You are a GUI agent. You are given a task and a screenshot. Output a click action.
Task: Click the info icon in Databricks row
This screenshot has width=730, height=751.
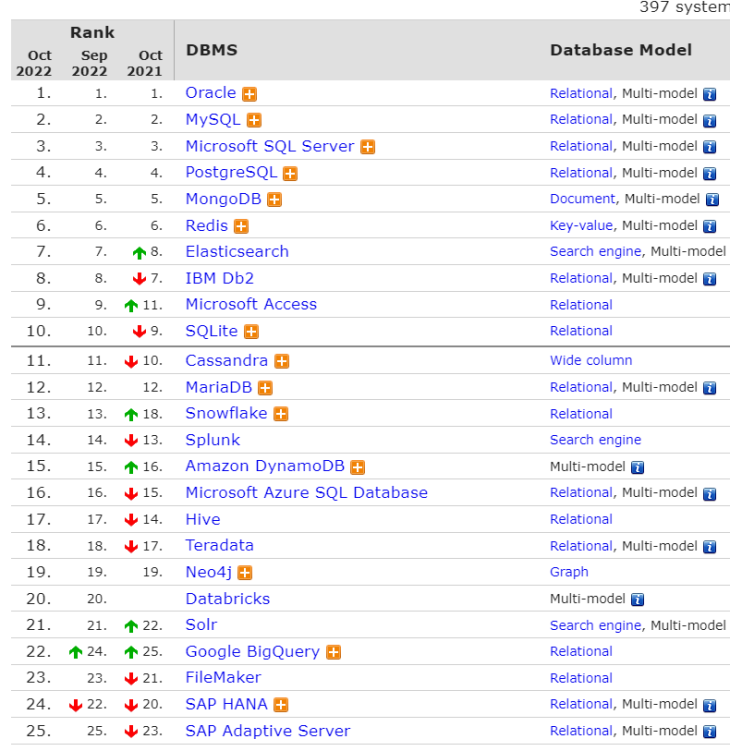(x=637, y=600)
